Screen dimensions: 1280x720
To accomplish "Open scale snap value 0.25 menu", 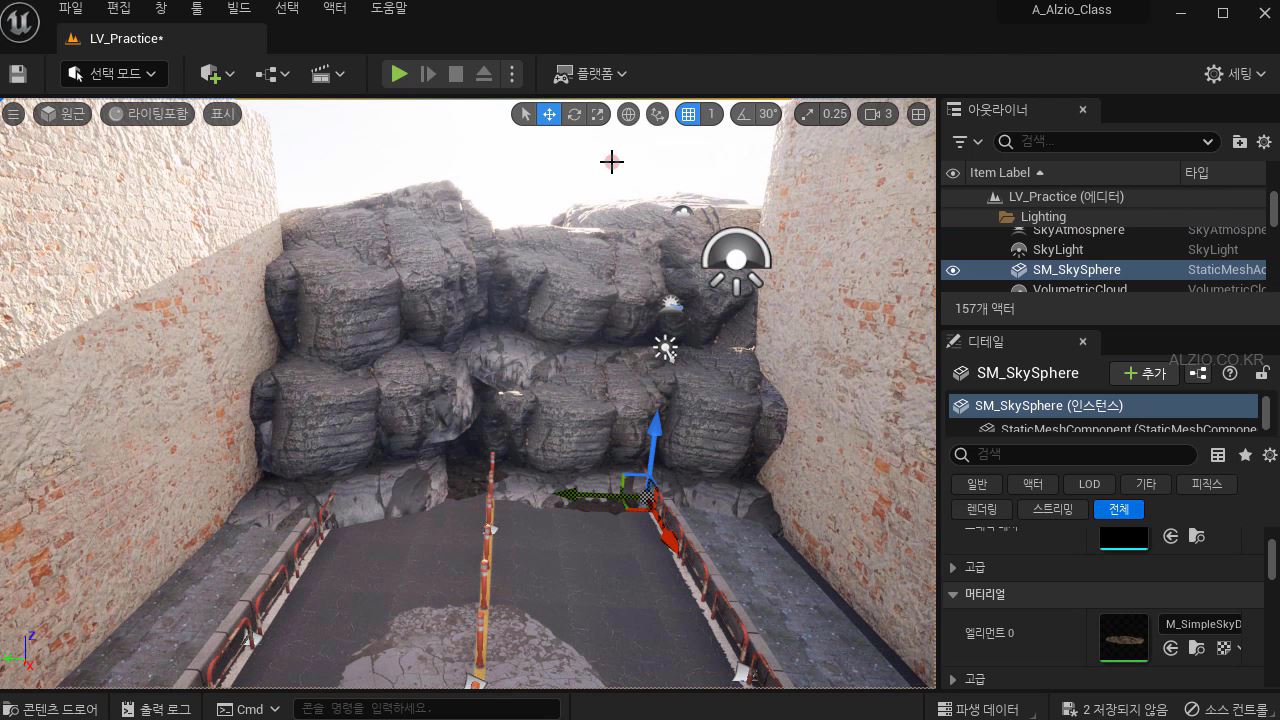I will [835, 114].
